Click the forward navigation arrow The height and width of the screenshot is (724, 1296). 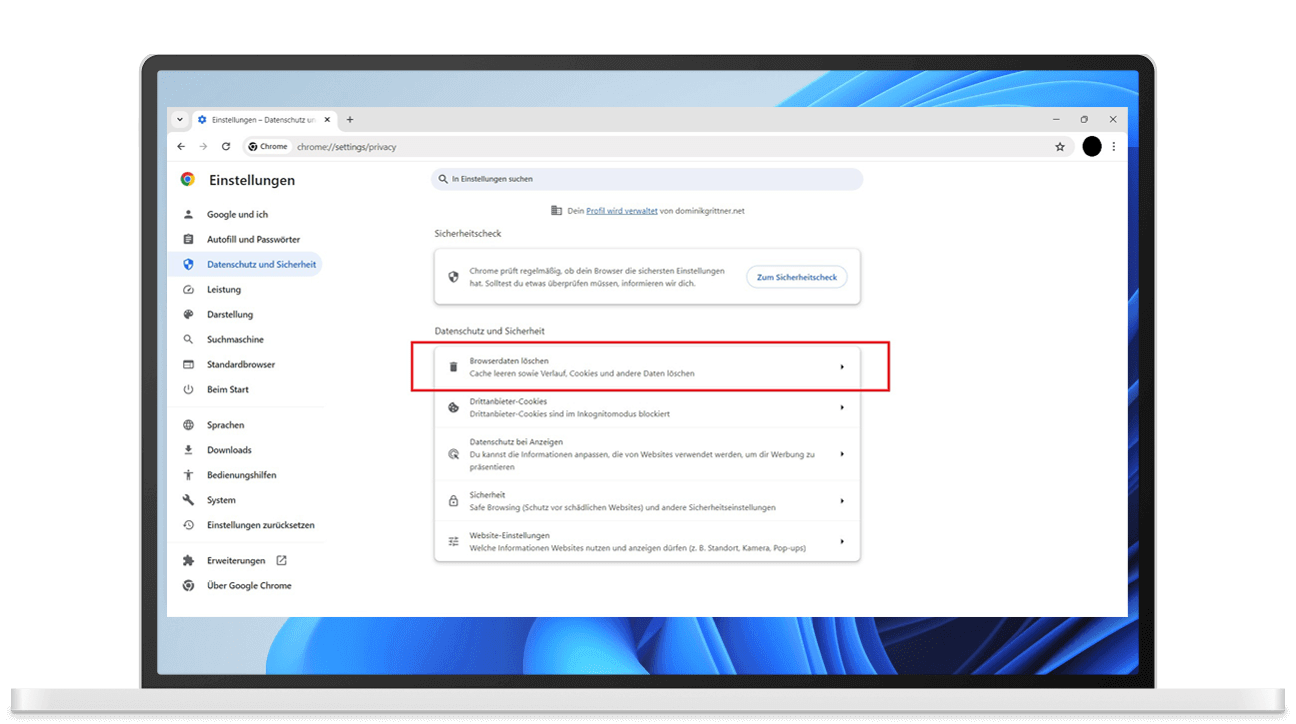pos(203,147)
